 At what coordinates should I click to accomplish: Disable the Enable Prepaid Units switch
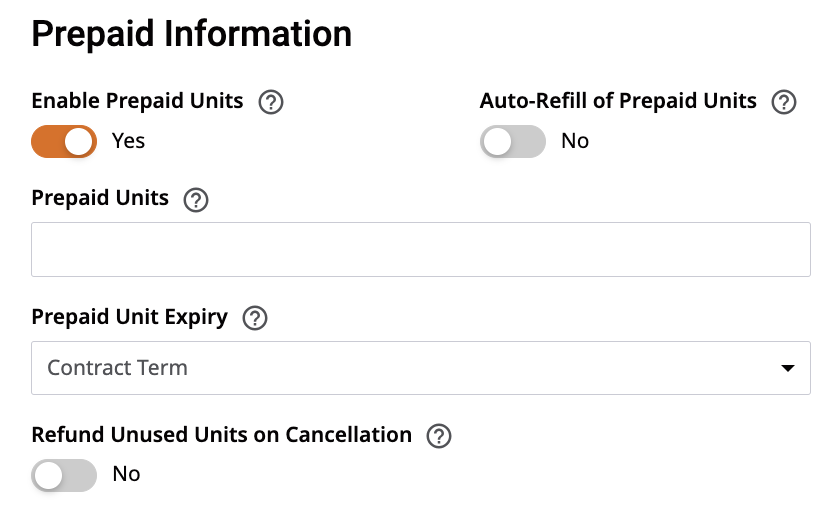pyautogui.click(x=64, y=141)
